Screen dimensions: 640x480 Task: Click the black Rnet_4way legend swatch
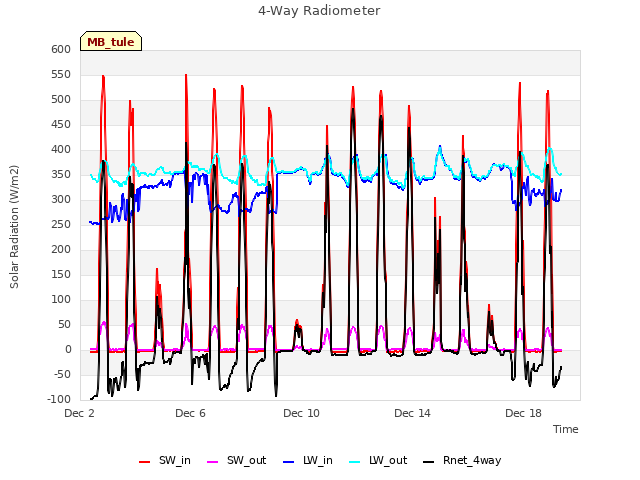[x=429, y=462]
